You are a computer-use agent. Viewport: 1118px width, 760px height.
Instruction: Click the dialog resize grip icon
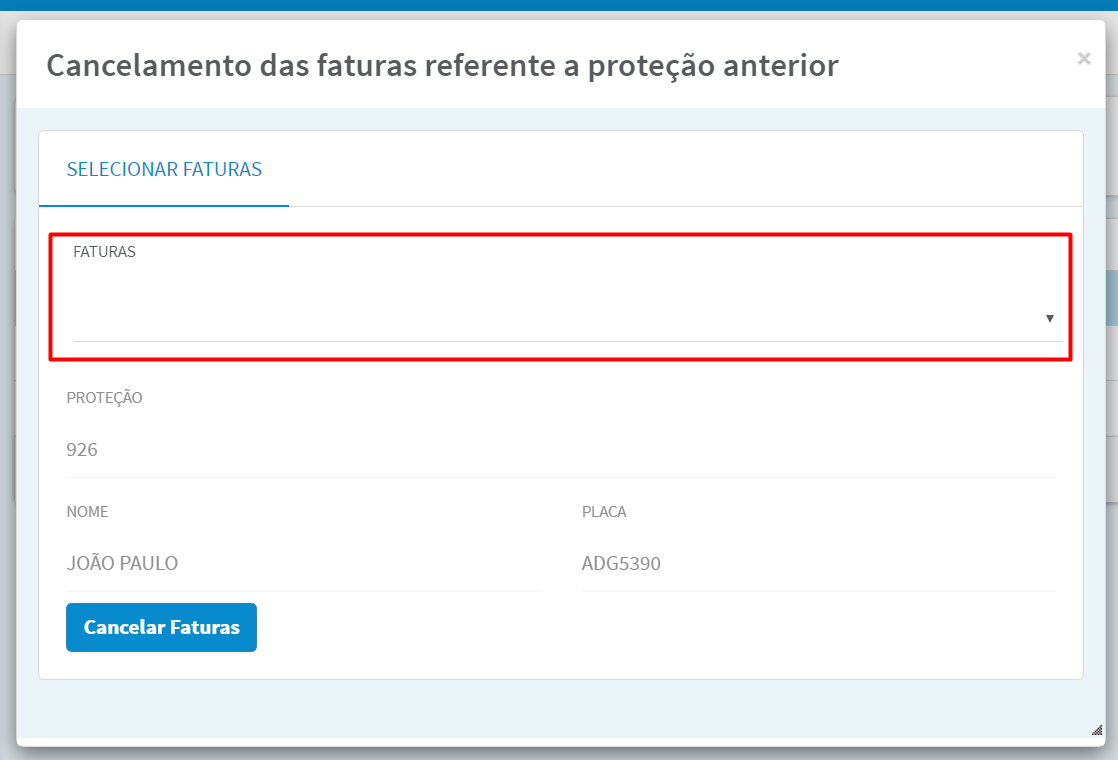click(1097, 729)
